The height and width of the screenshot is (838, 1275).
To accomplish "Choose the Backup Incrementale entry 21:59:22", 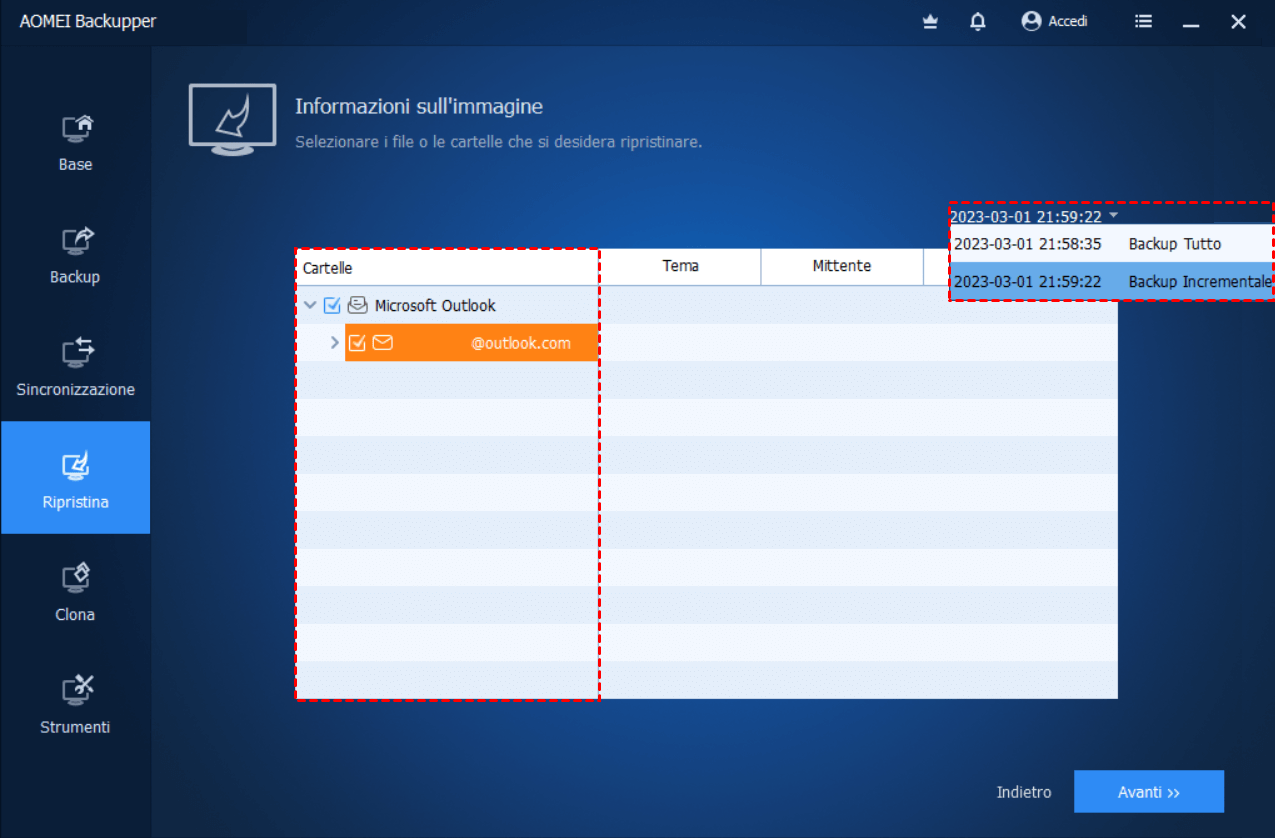I will [1111, 282].
